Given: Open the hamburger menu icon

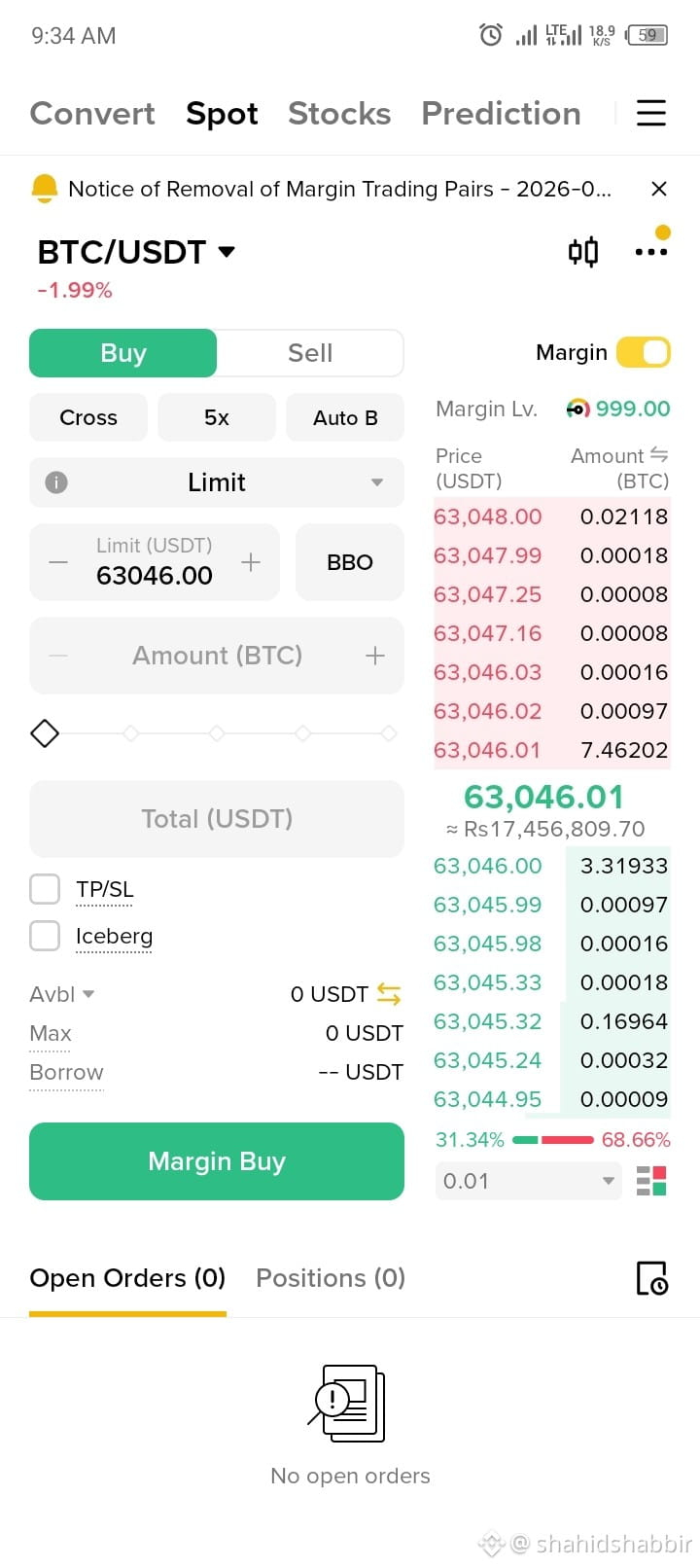Looking at the screenshot, I should (650, 113).
